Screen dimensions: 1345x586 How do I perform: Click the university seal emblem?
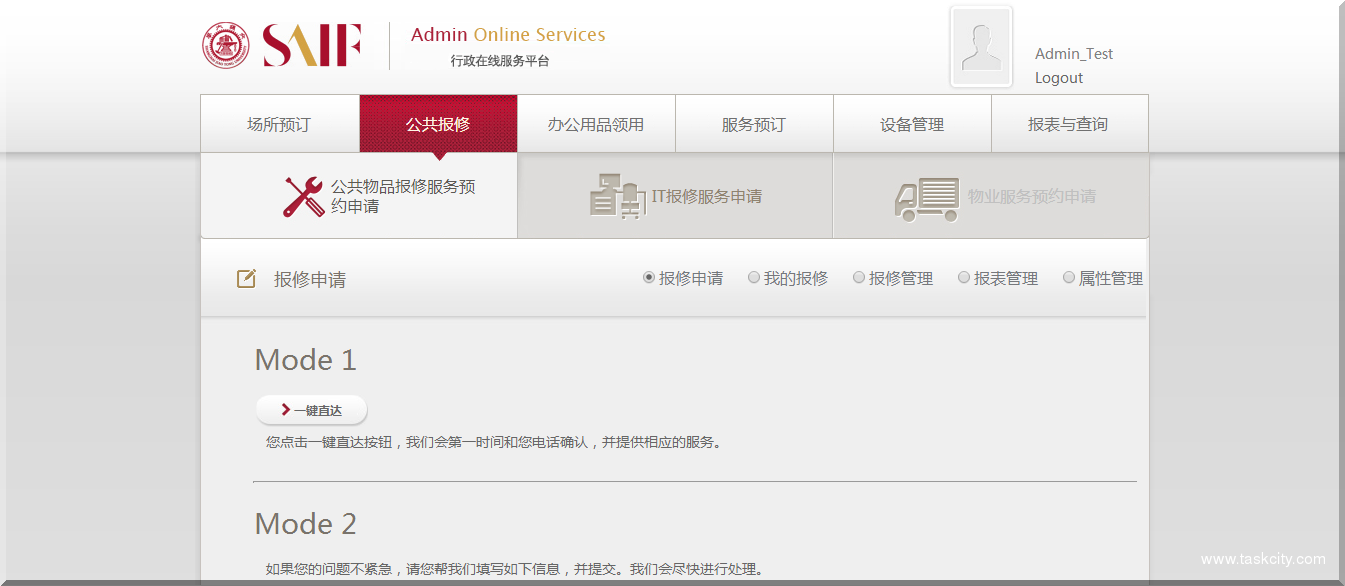coord(226,46)
